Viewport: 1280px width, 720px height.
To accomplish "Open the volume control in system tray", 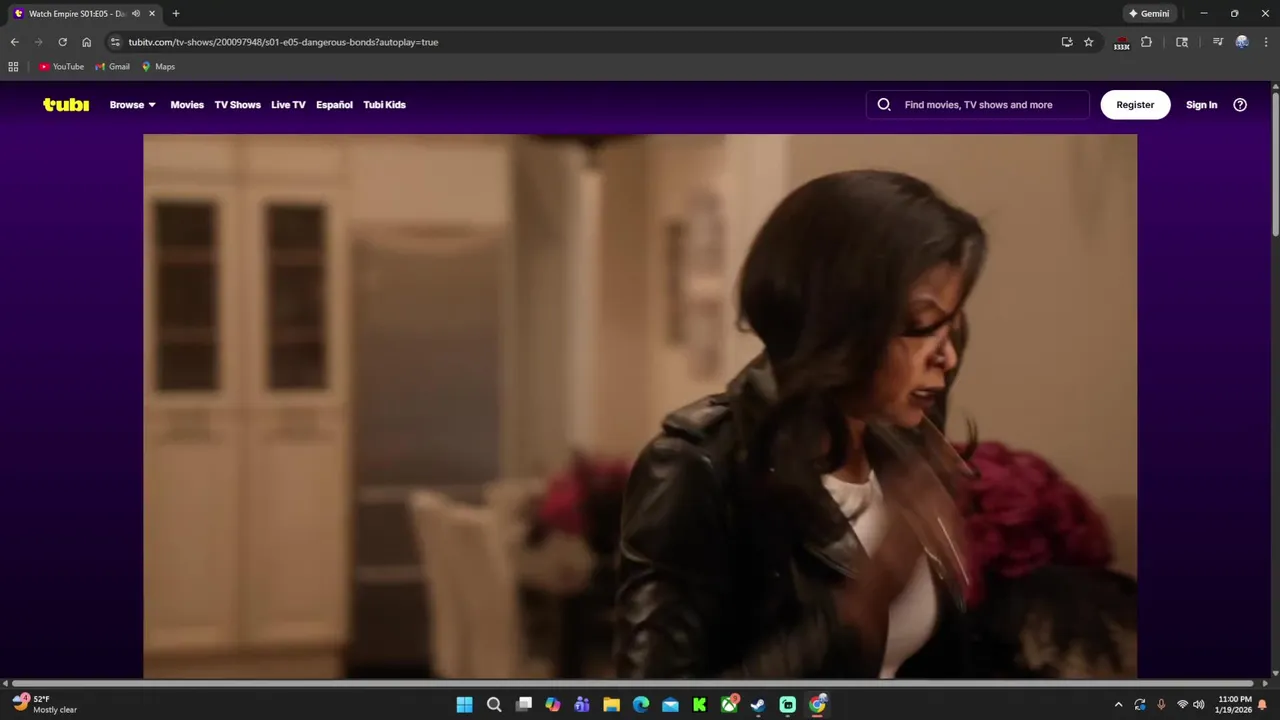I will (1199, 705).
